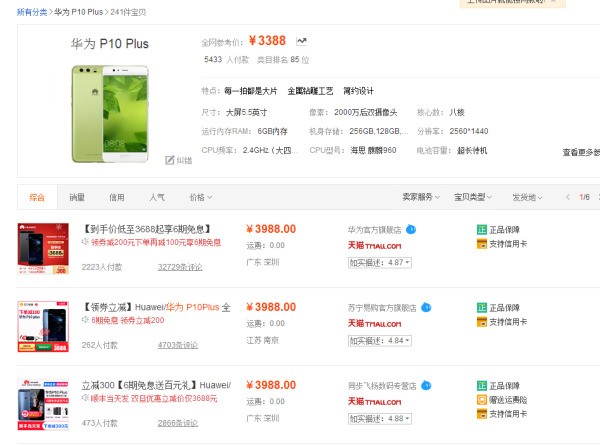
Task: Open the price trend chart icon
Action: [x=301, y=41]
